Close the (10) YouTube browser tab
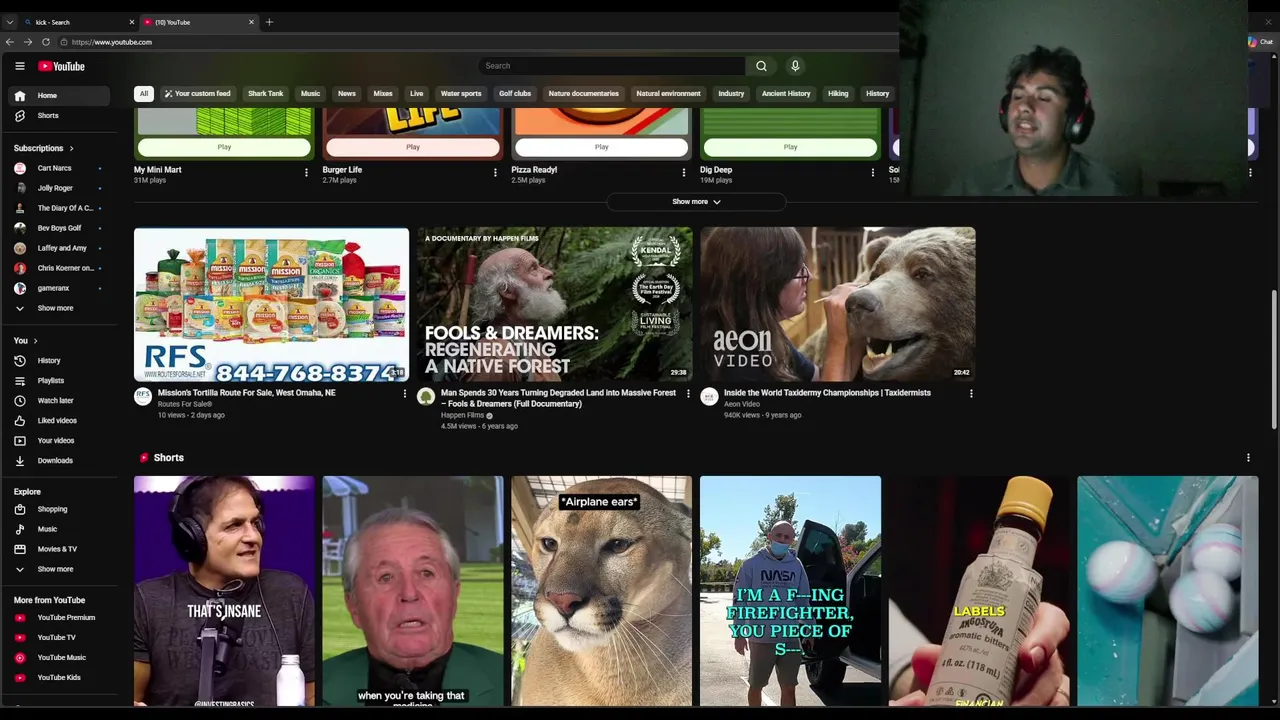The width and height of the screenshot is (1280, 720). (x=251, y=22)
